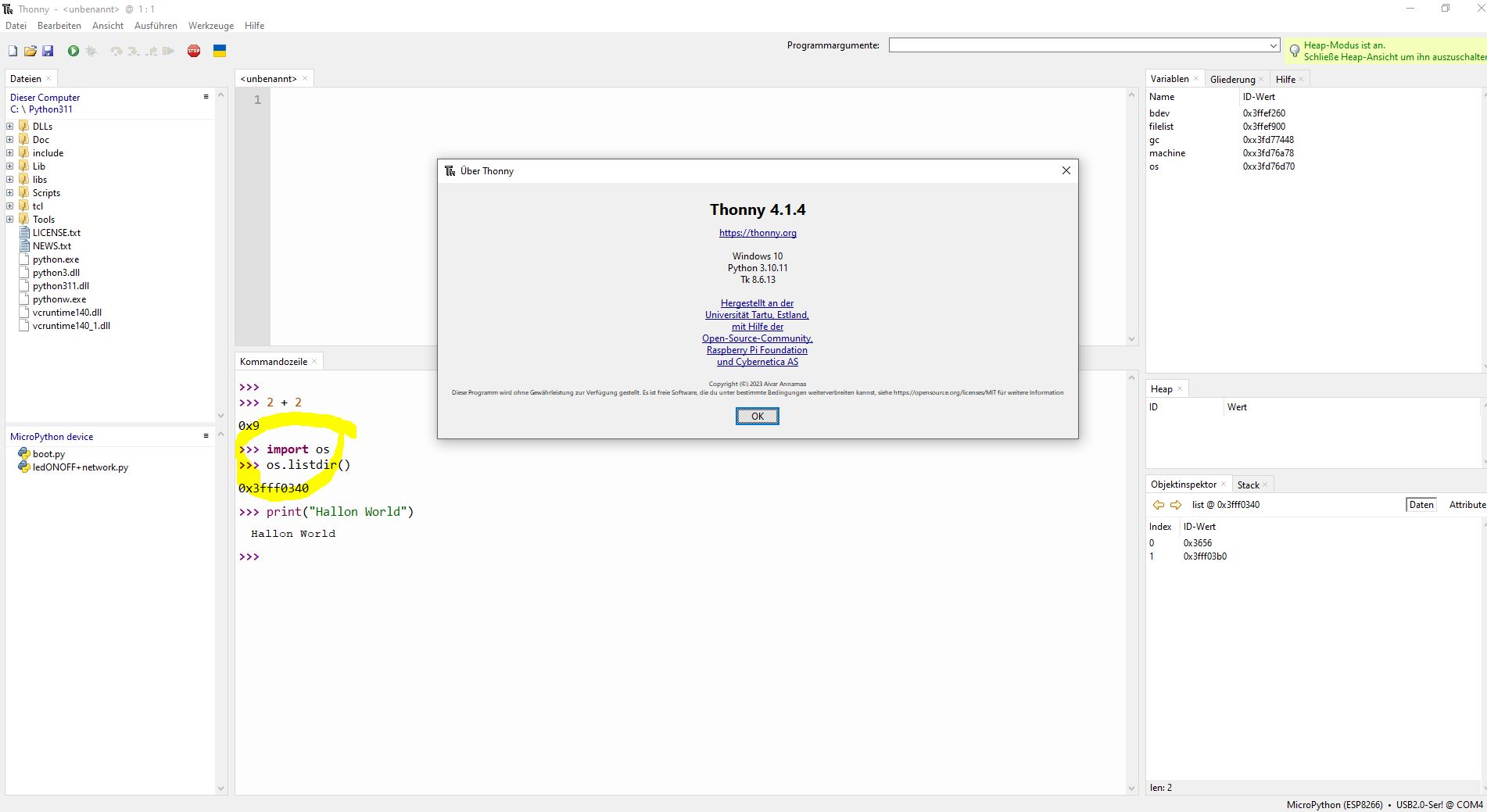Expand the tcl folder
The image size is (1487, 812).
(x=10, y=206)
